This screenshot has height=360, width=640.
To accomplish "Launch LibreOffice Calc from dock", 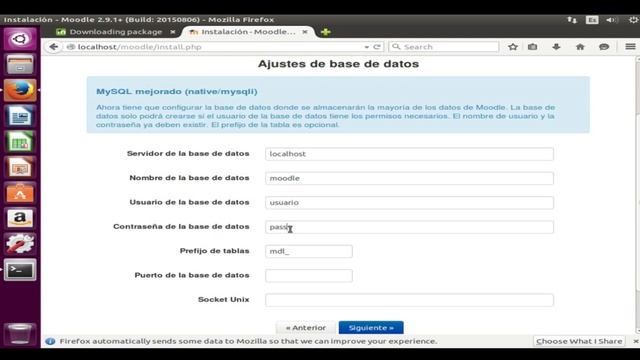I will [20, 142].
